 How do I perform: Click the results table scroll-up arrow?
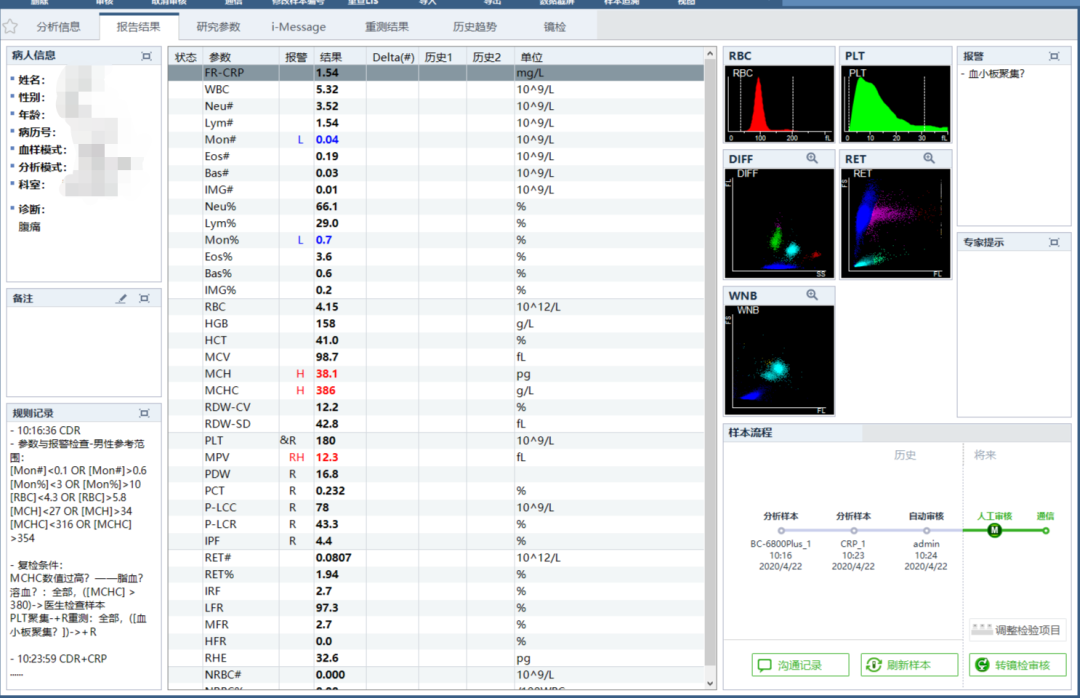710,54
